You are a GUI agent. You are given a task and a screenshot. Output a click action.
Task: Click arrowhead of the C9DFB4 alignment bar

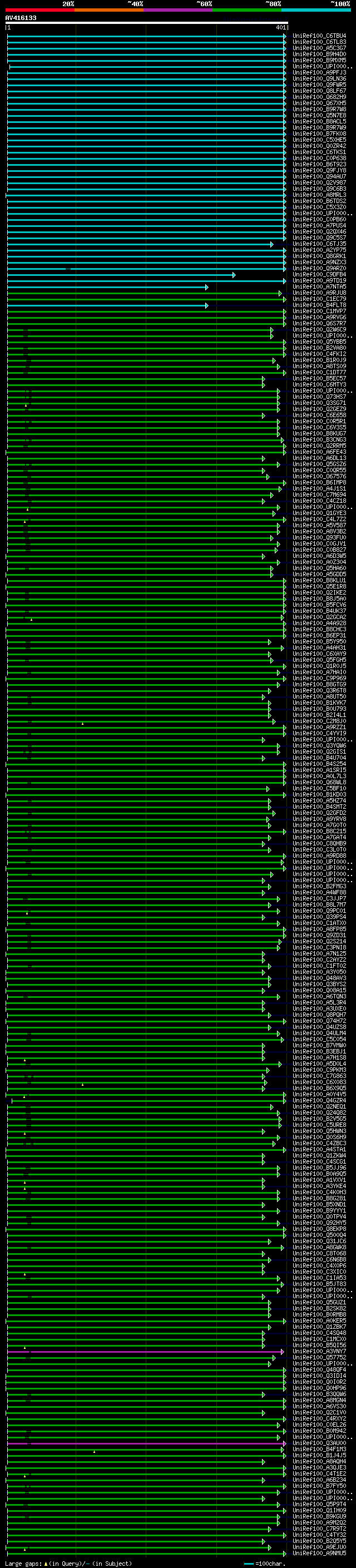(234, 275)
